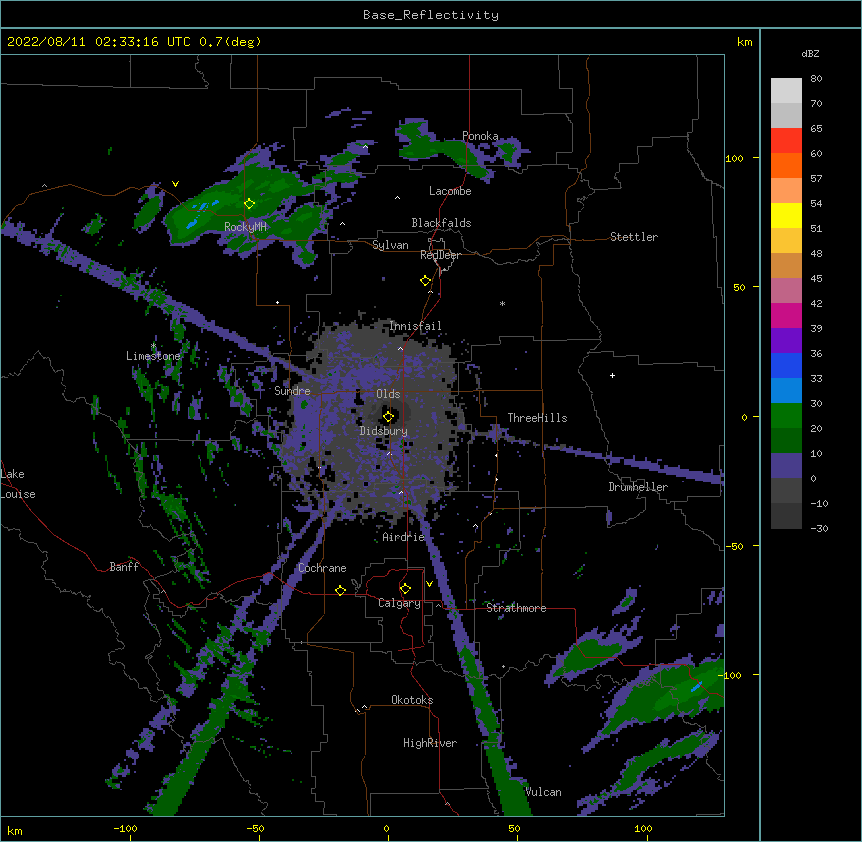Click the Didsbury town label
Image resolution: width=862 pixels, height=842 pixels.
coord(384,431)
